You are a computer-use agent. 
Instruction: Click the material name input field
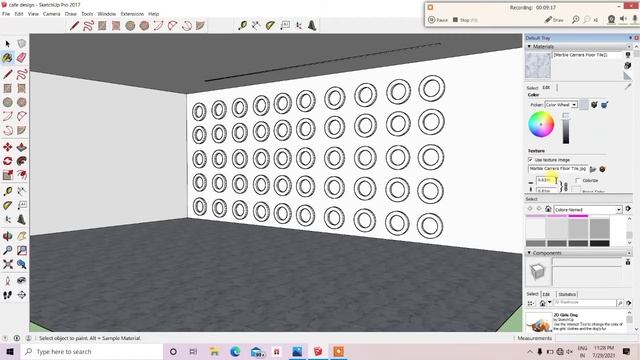pos(587,55)
